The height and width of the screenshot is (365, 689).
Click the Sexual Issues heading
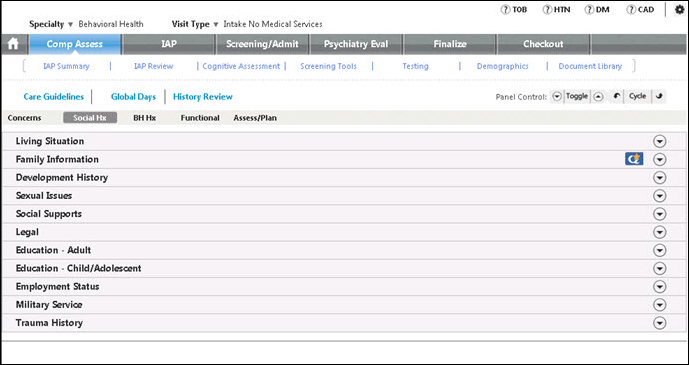[44, 196]
